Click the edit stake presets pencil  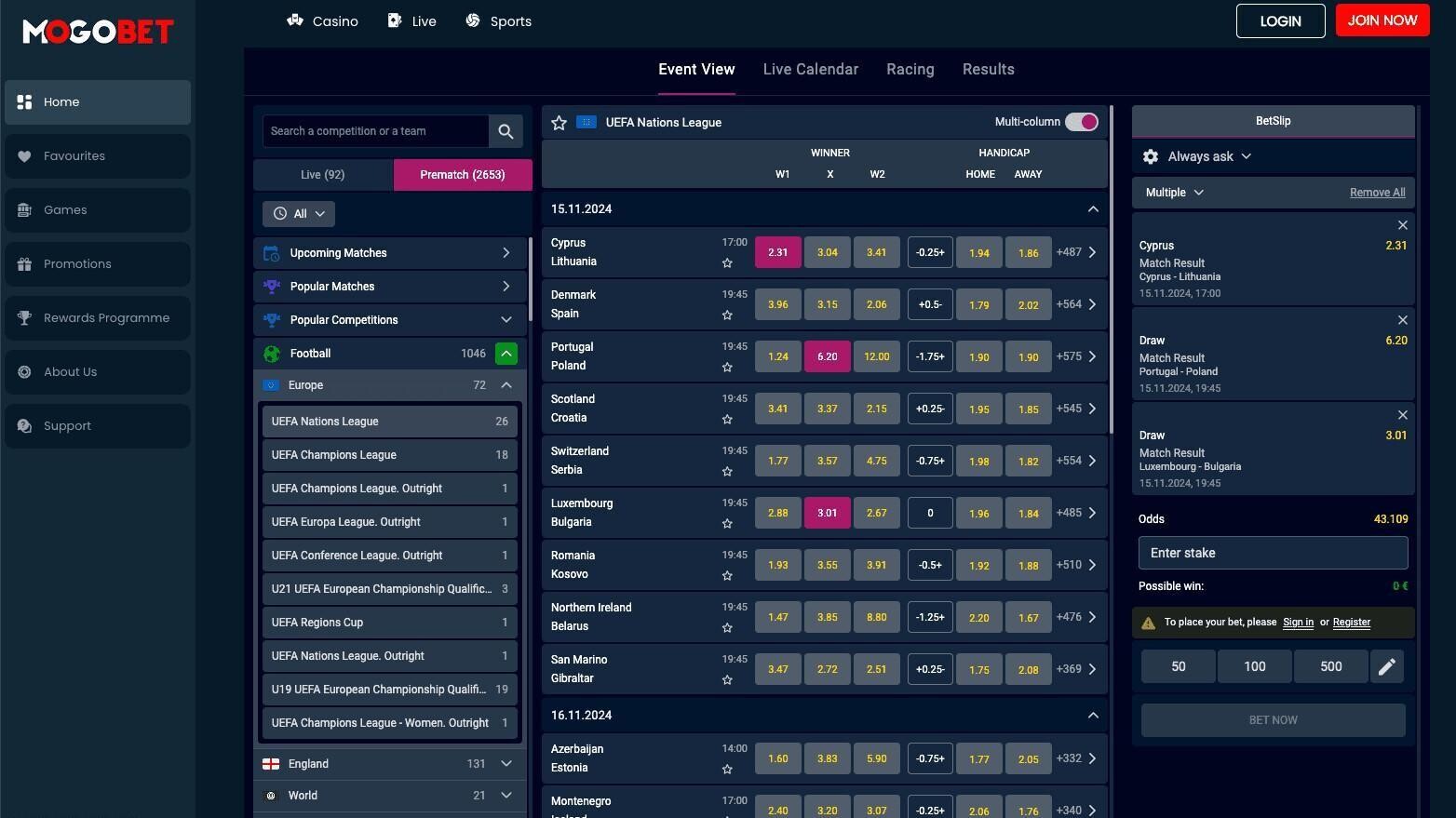(1387, 667)
